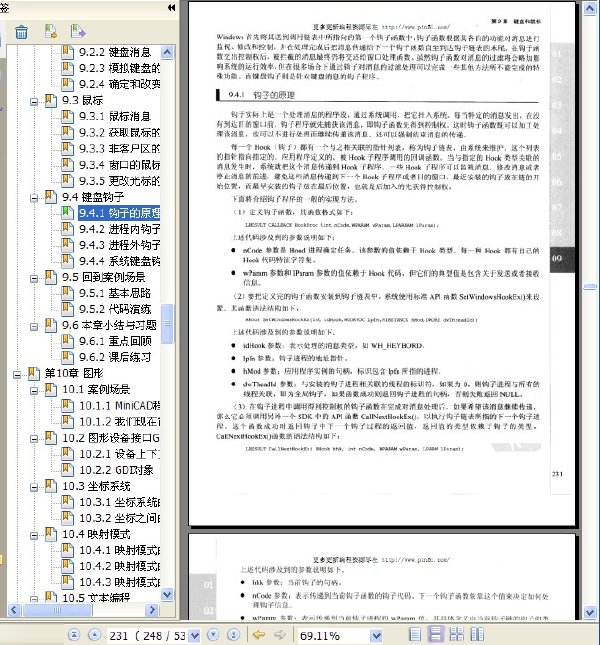Click document vertical scrollbar thumb

pos(590,287)
